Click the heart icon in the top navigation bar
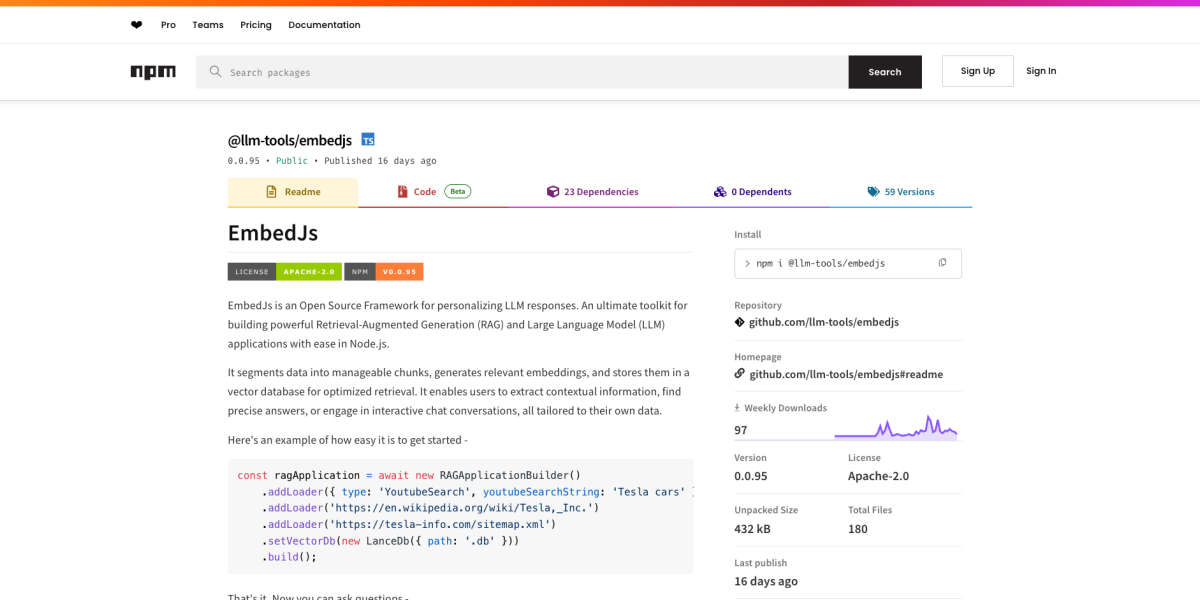Screen dimensions: 1200x600 [136, 24]
